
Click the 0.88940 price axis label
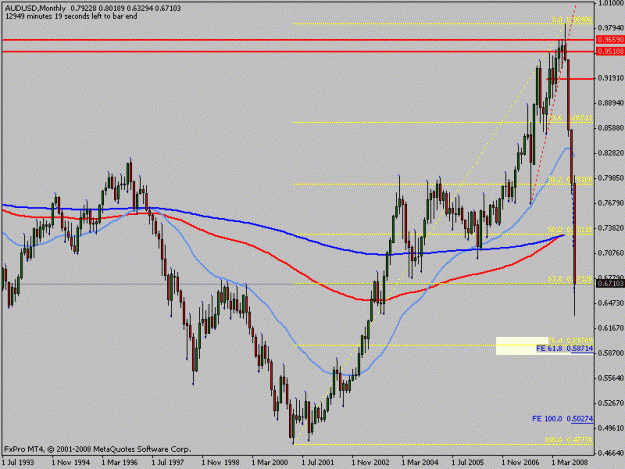point(611,103)
